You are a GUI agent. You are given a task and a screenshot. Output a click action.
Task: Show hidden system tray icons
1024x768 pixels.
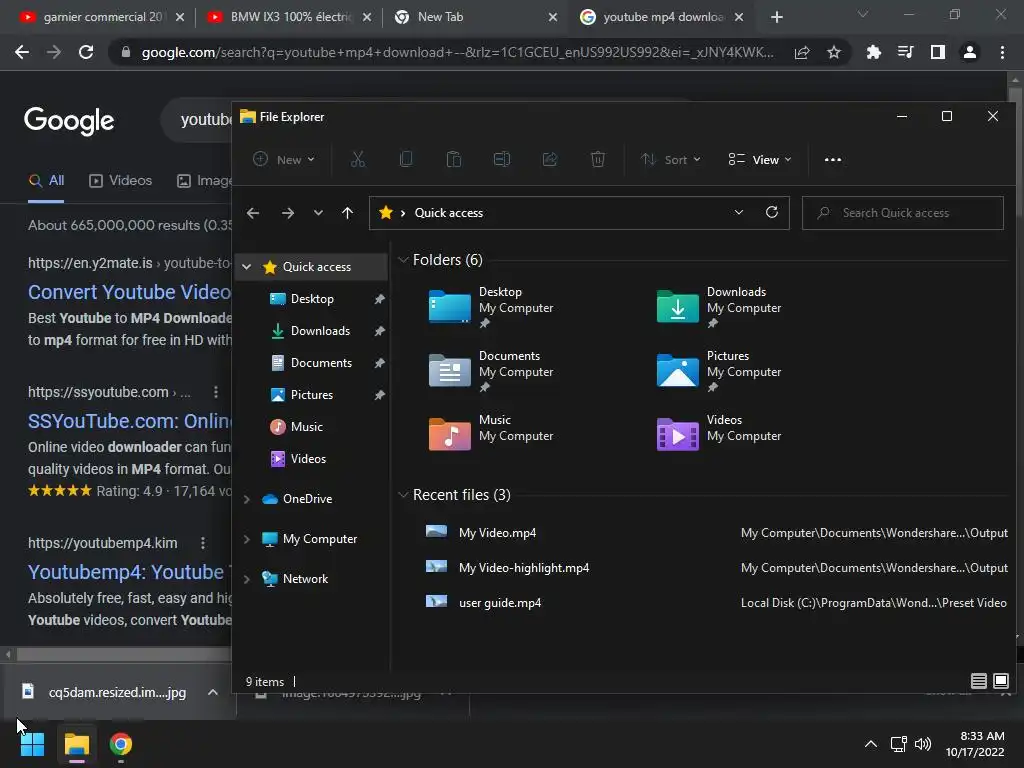(x=871, y=744)
